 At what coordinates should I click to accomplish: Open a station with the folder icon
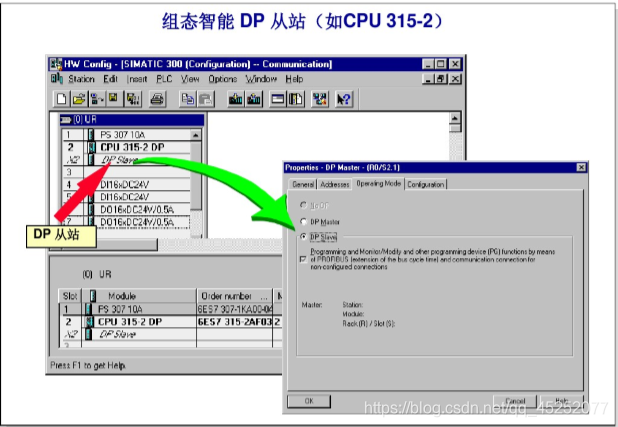[x=79, y=99]
